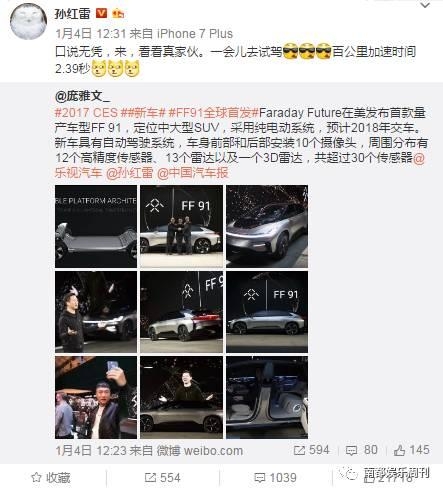
Task: Open 孙红雷's profile avatar
Action: click(x=28, y=22)
